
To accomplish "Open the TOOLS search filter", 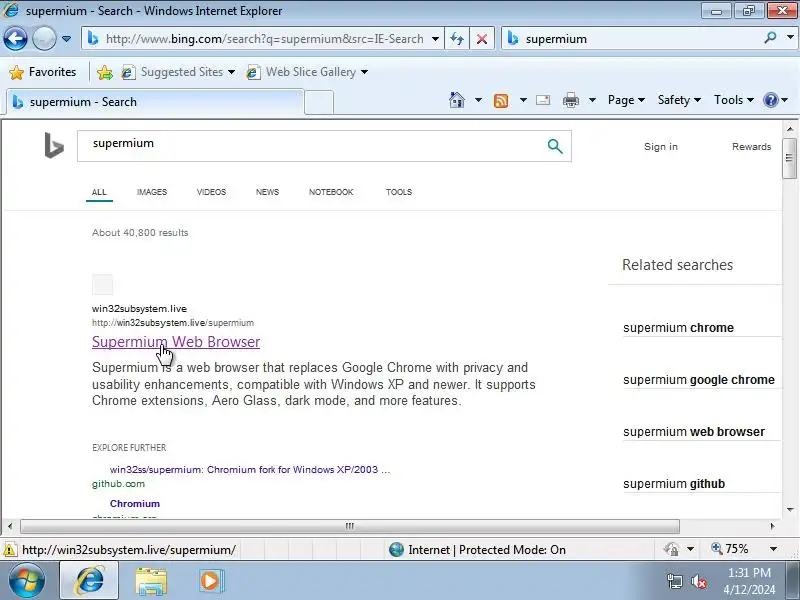I will click(x=399, y=192).
